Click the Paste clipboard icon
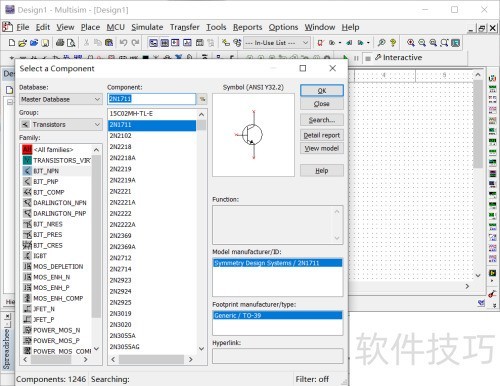500x386 pixels. tap(109, 43)
